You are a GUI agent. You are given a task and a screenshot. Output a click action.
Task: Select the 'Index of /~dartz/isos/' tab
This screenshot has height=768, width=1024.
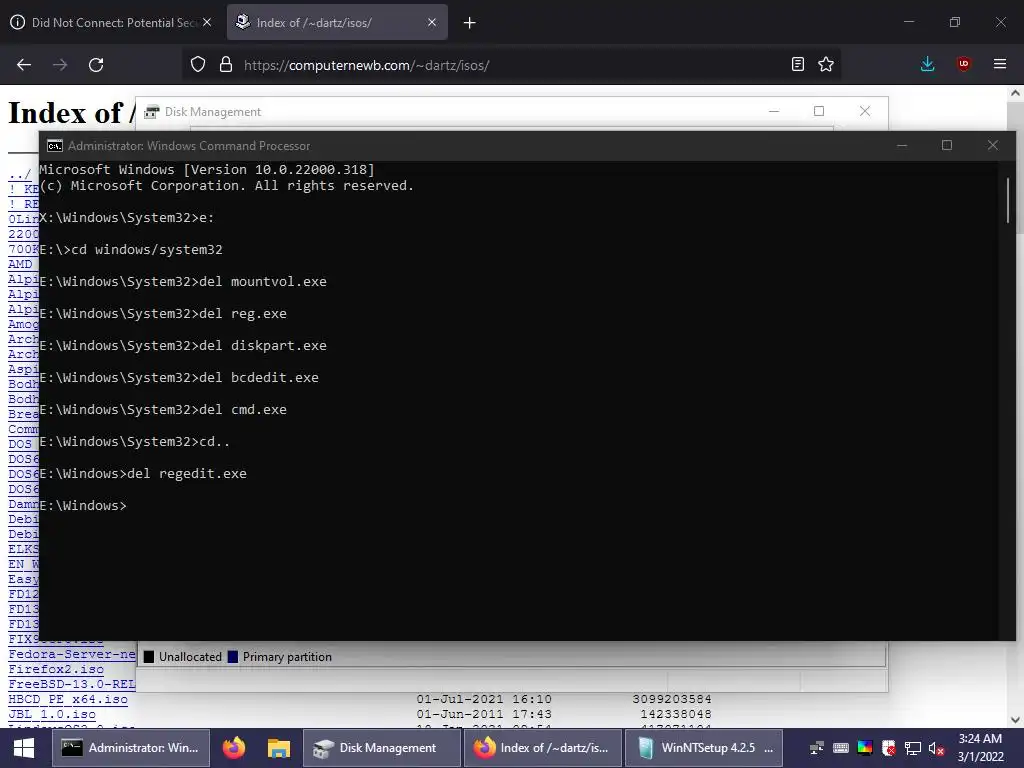337,22
